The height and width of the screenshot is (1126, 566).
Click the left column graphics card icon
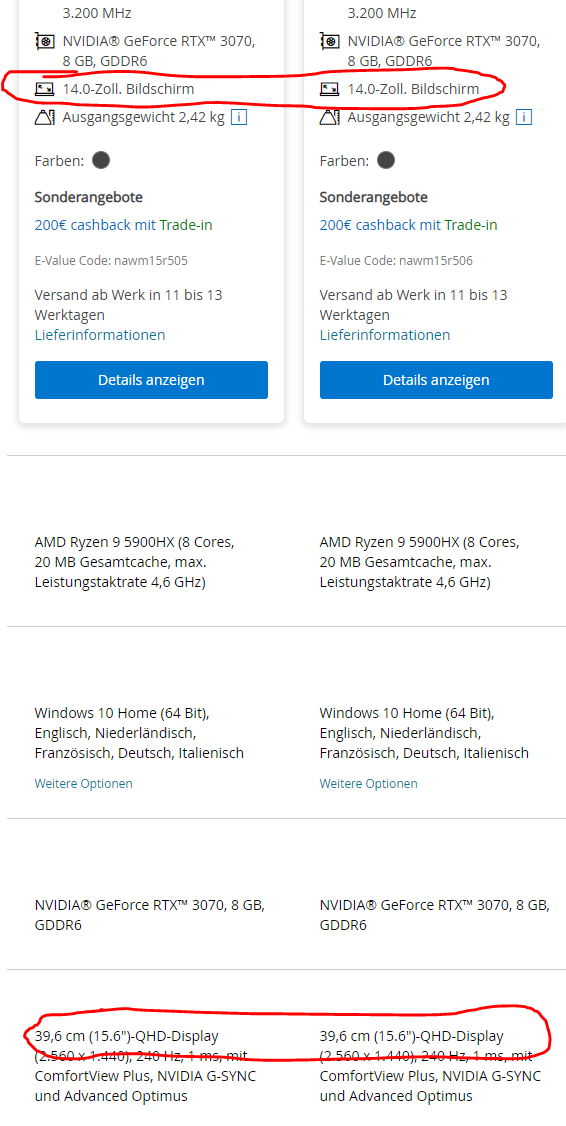point(45,42)
